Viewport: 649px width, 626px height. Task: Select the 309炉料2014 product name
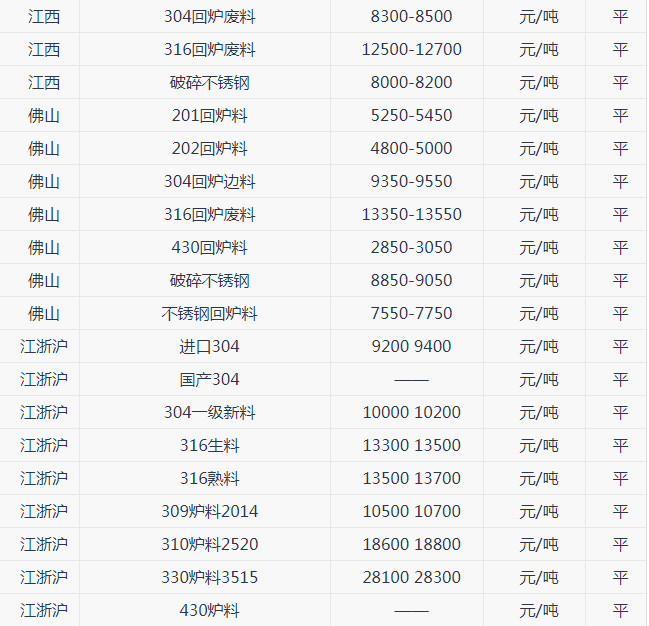coord(209,511)
